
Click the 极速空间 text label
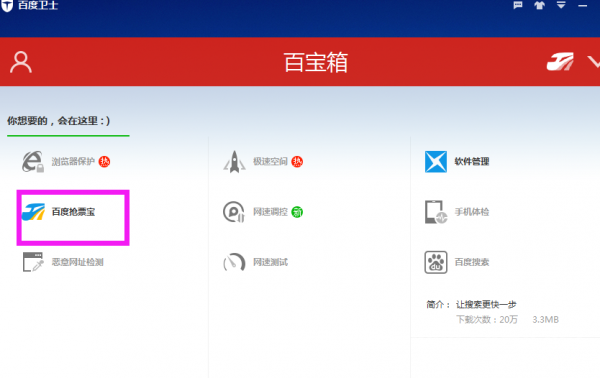270,161
